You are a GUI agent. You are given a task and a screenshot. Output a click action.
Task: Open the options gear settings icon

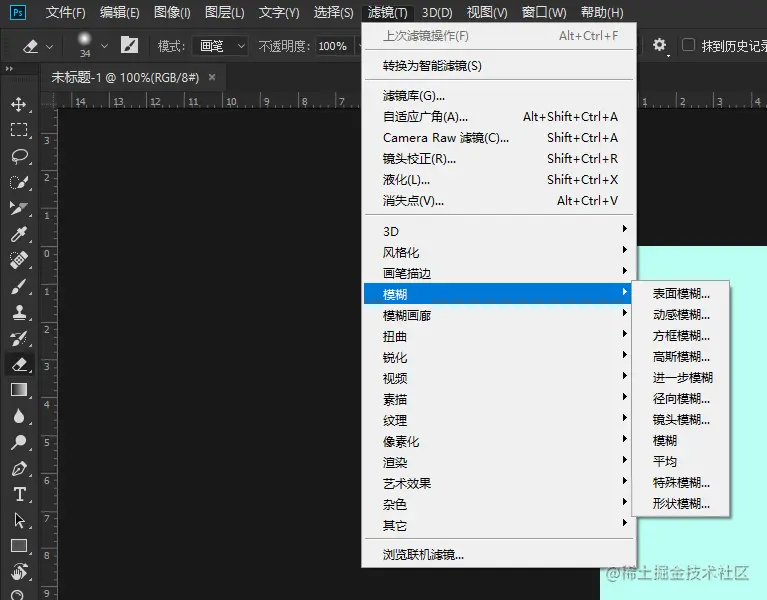pos(659,45)
